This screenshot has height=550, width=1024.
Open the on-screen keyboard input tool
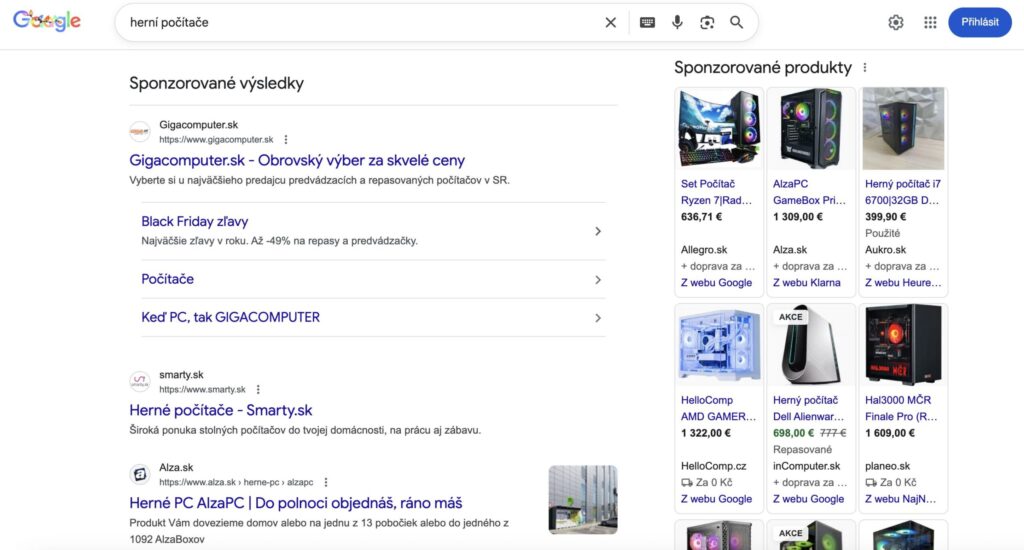point(647,22)
